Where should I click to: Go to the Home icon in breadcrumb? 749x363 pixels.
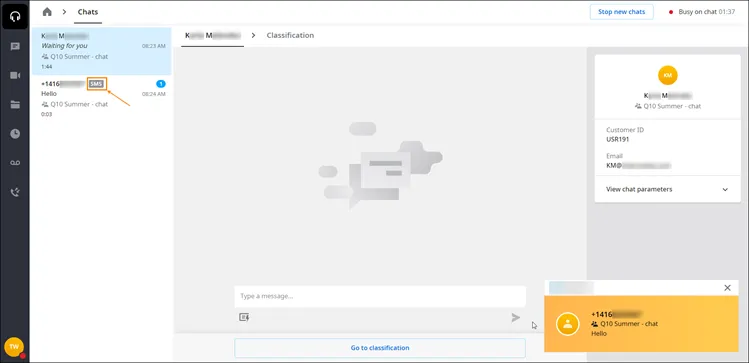coord(47,11)
